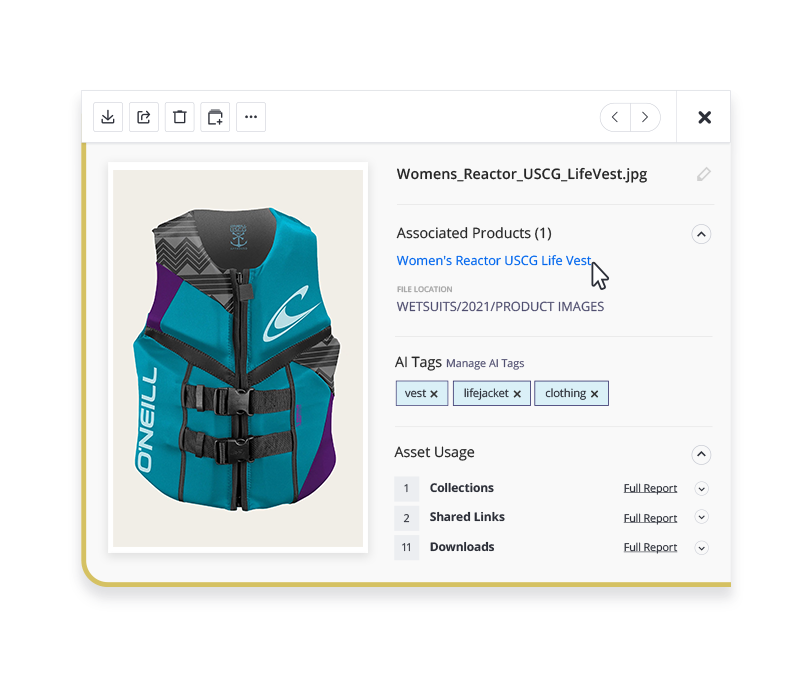The height and width of the screenshot is (686, 800).
Task: Go to the previous asset arrow
Action: tap(615, 117)
